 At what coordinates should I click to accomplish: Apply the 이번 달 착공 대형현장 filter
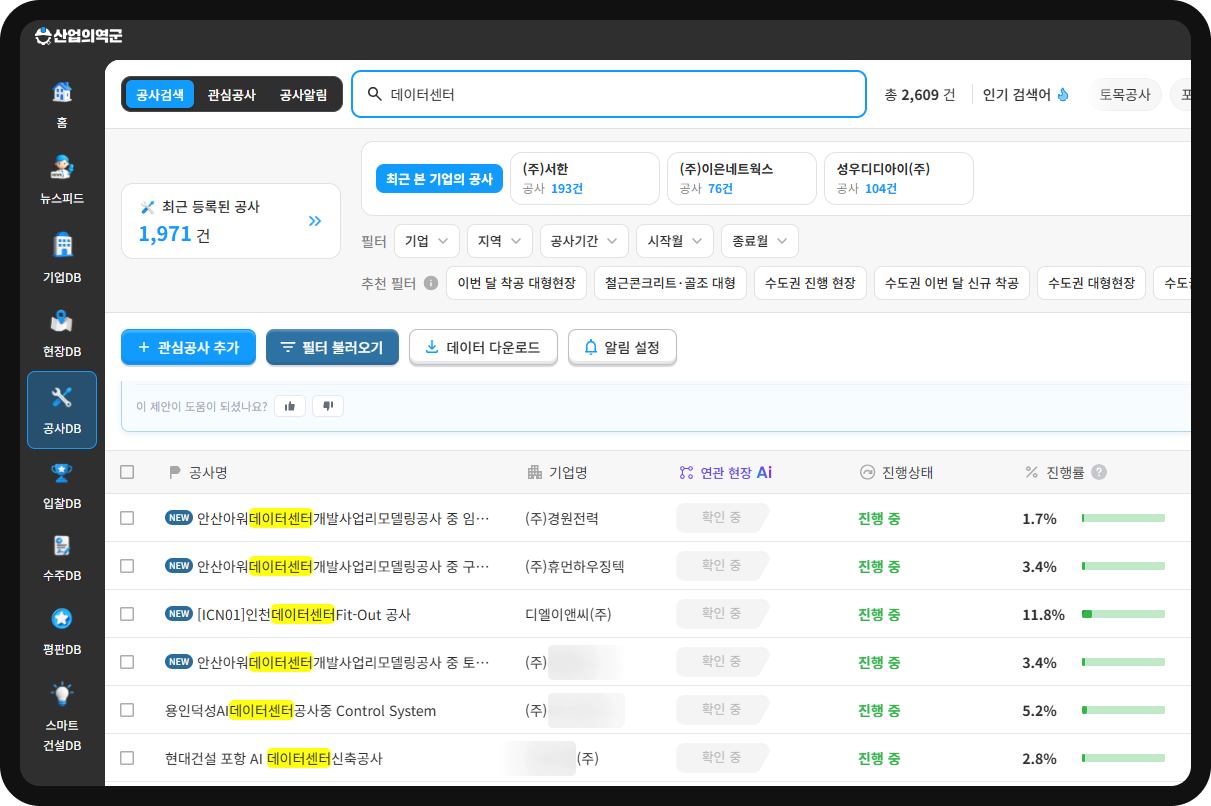coord(516,283)
